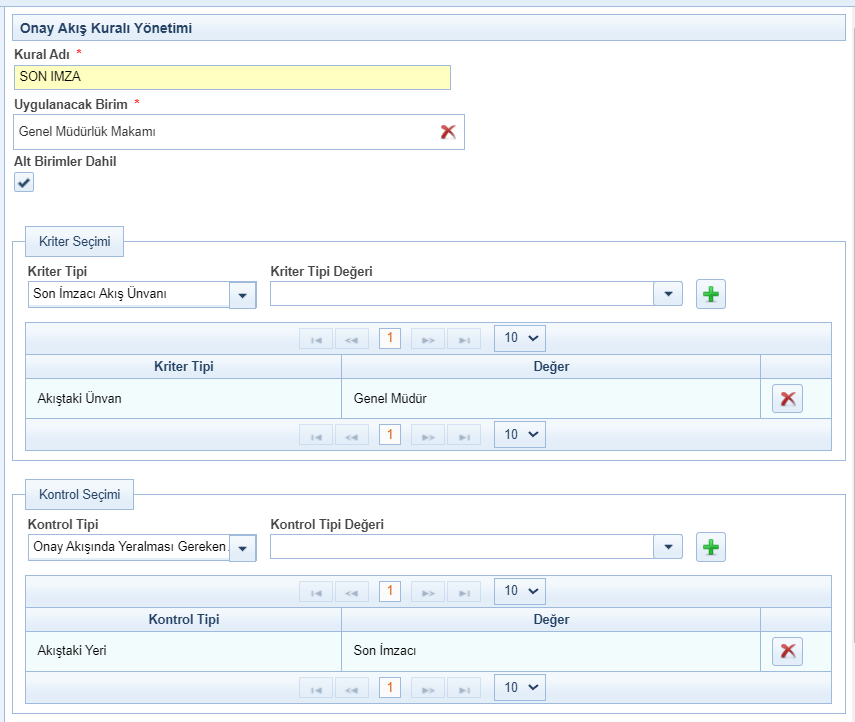
Task: Change rows per page in control table bottom paginator
Action: tap(520, 688)
